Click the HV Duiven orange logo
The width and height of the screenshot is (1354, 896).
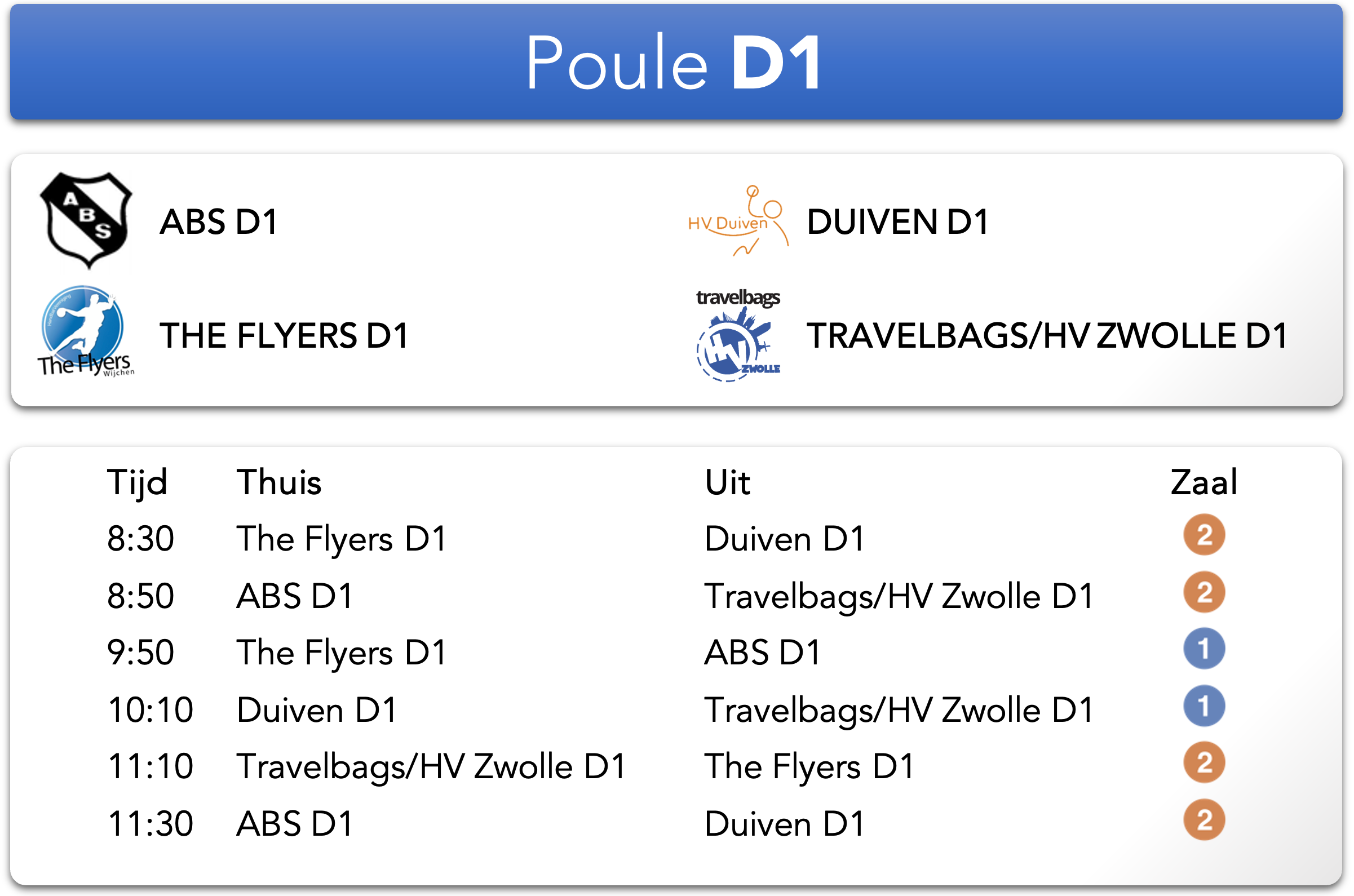[738, 220]
